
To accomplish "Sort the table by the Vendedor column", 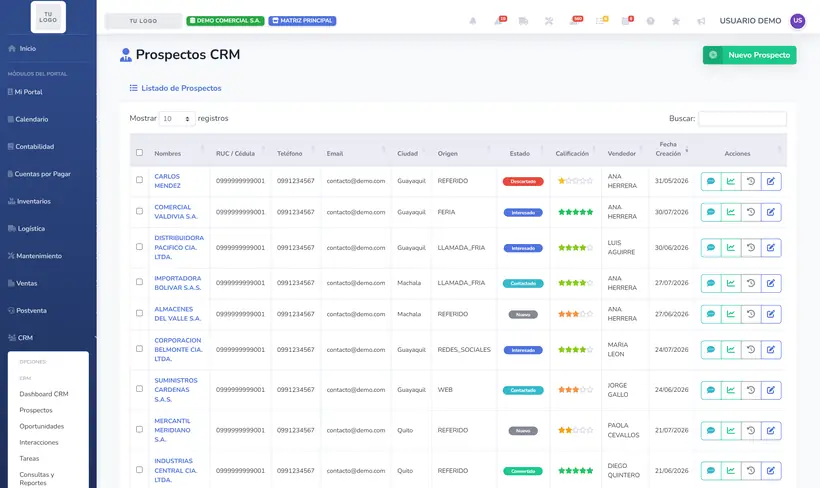I will pyautogui.click(x=625, y=151).
